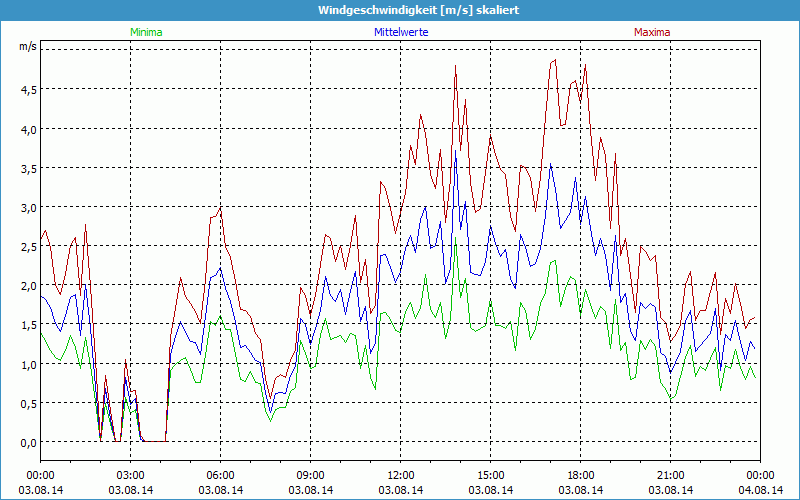800x500 pixels.
Task: Select the m/s unit label
Action: click(x=27, y=46)
